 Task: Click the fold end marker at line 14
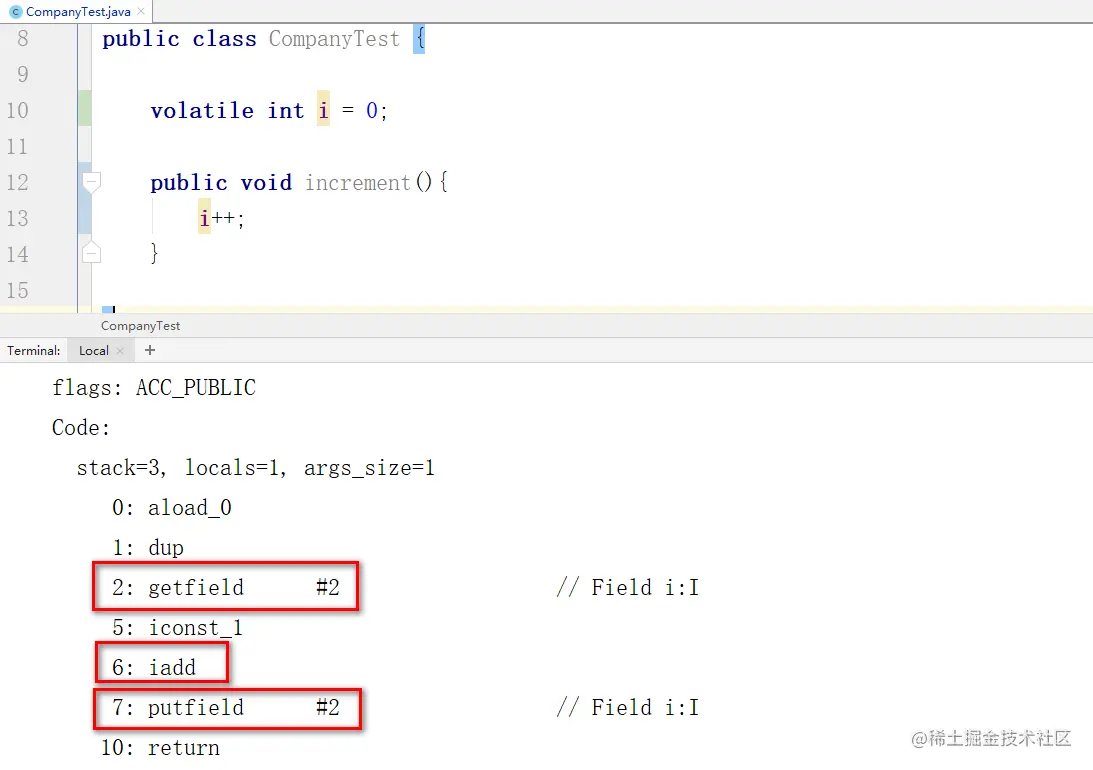91,253
